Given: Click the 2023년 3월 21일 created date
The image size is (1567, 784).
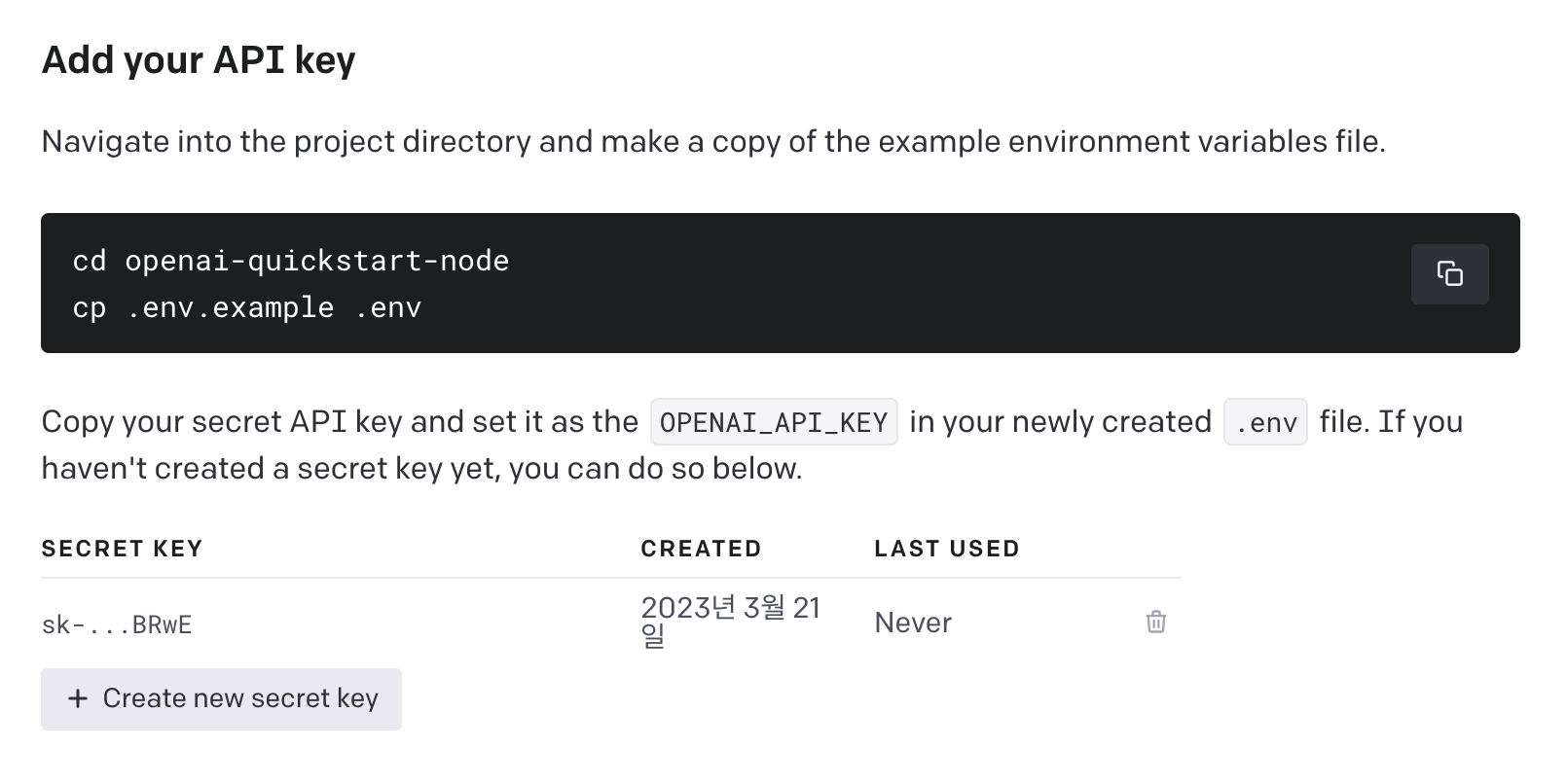Looking at the screenshot, I should click(x=731, y=622).
